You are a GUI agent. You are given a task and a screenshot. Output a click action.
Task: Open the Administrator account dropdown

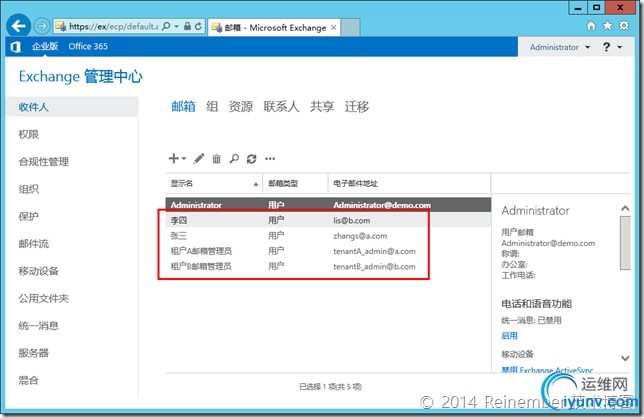[560, 47]
